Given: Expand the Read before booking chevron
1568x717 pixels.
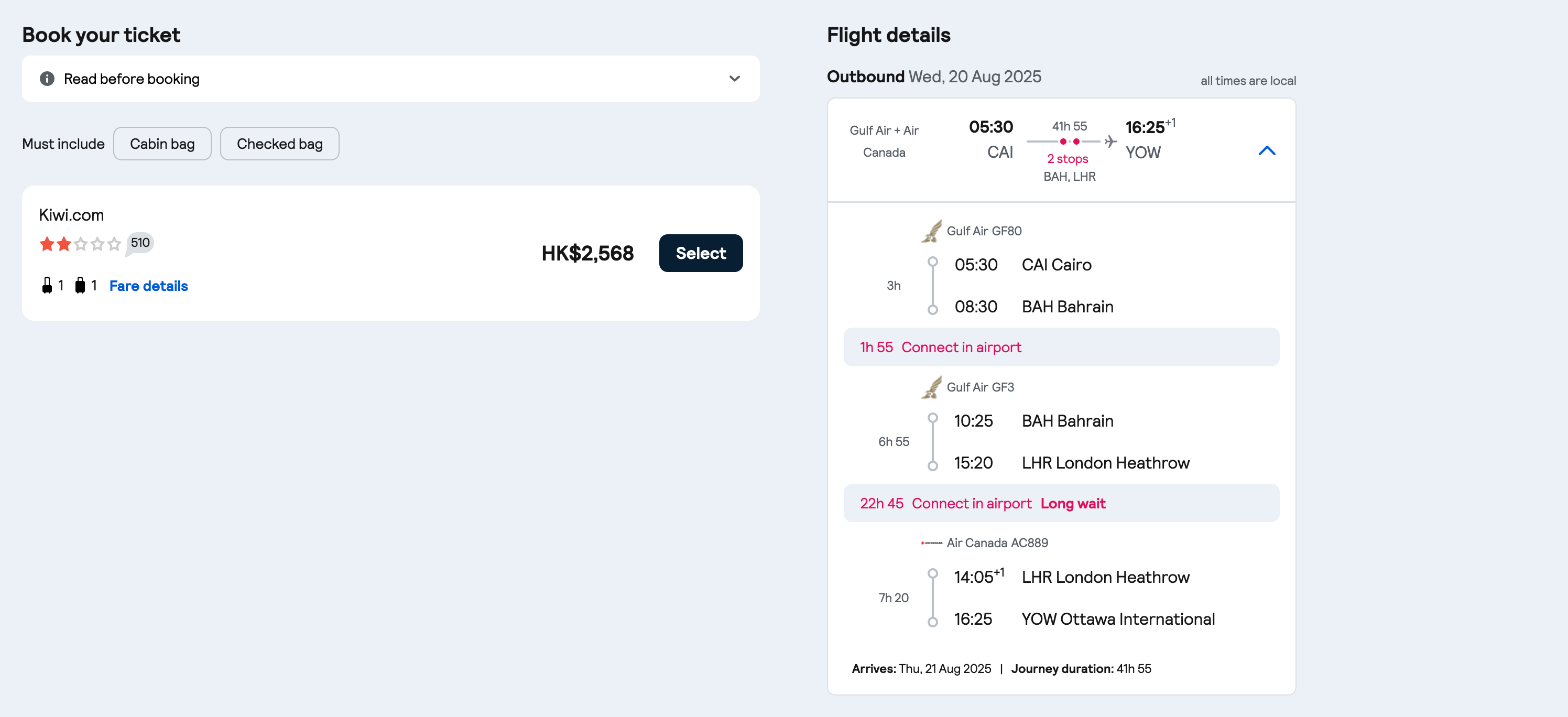Looking at the screenshot, I should (734, 79).
